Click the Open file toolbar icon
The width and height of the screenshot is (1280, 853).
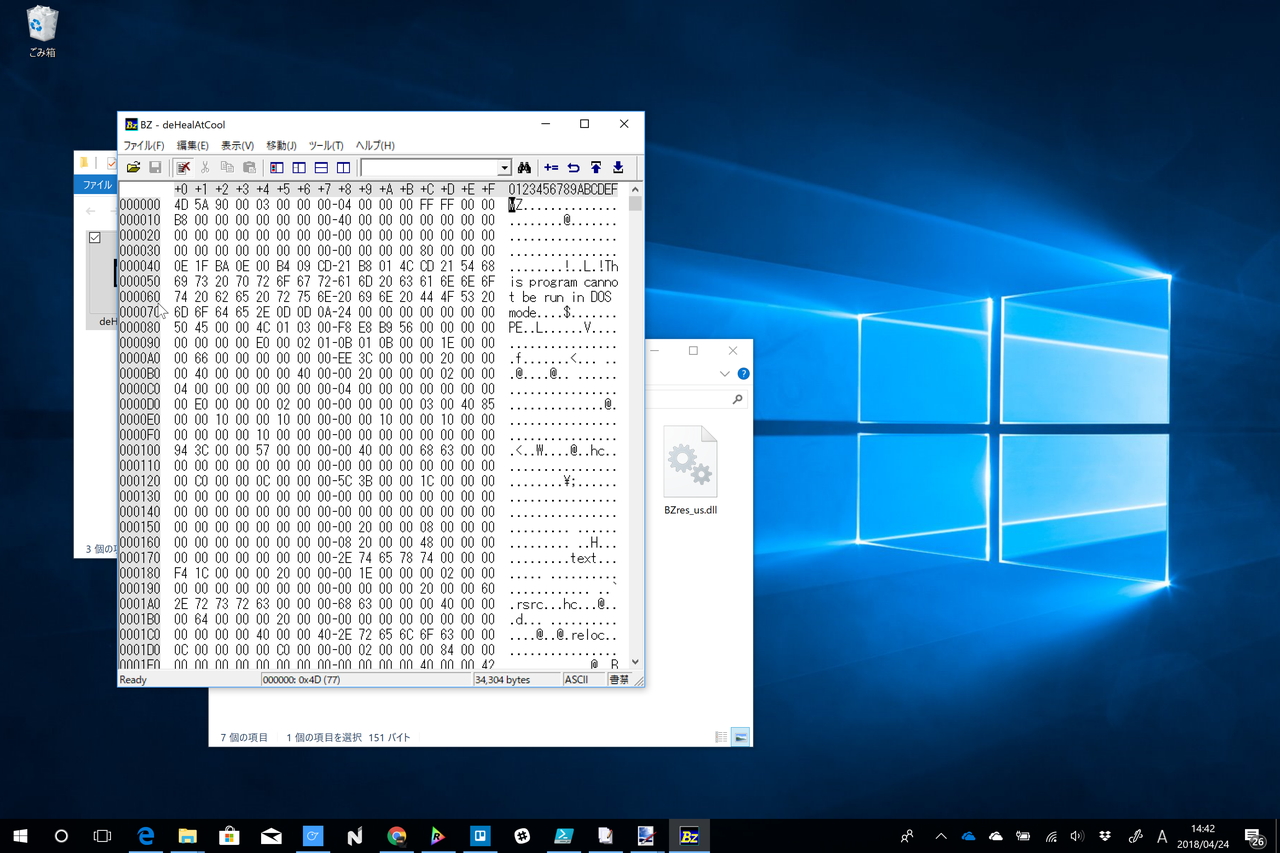(133, 168)
